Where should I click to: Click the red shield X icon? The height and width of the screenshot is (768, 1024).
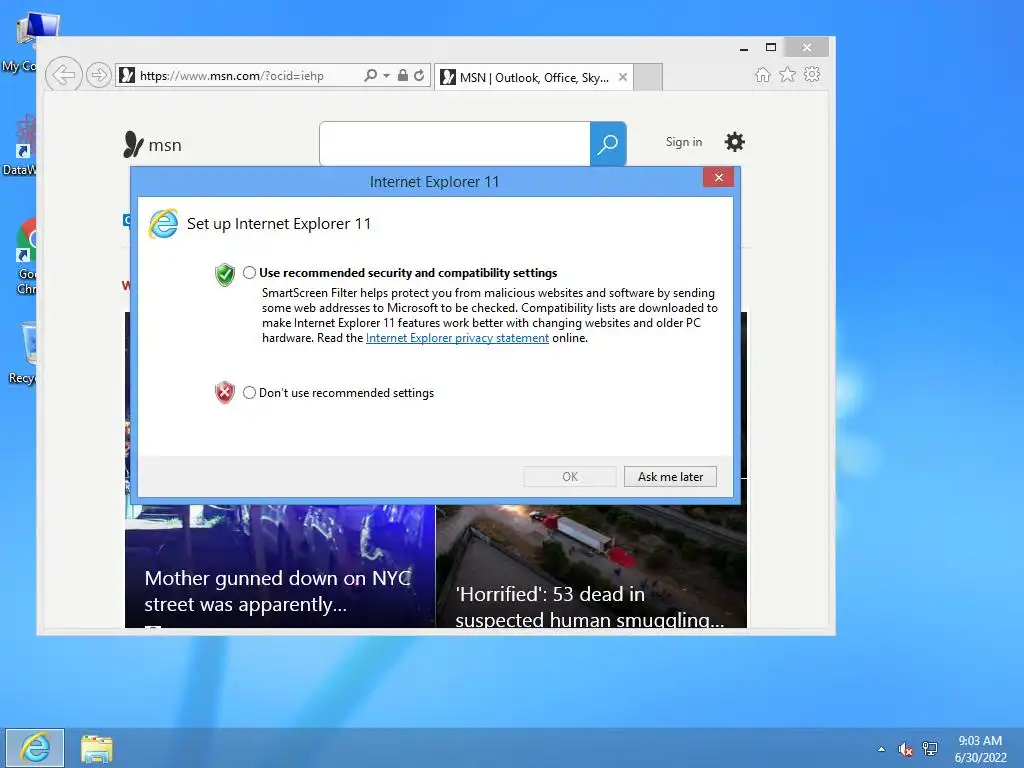225,392
